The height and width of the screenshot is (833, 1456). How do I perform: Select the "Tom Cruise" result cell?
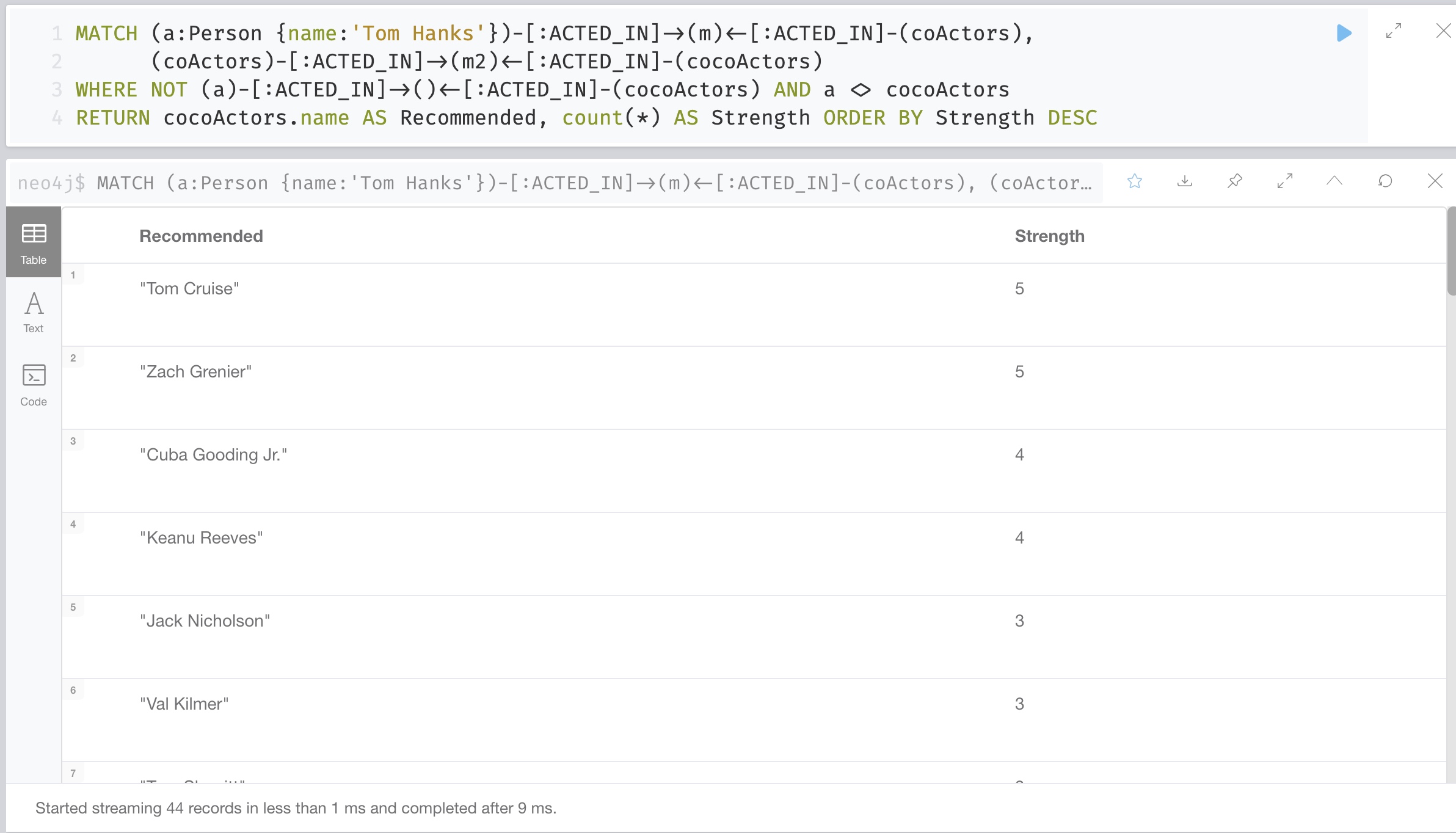pyautogui.click(x=189, y=289)
